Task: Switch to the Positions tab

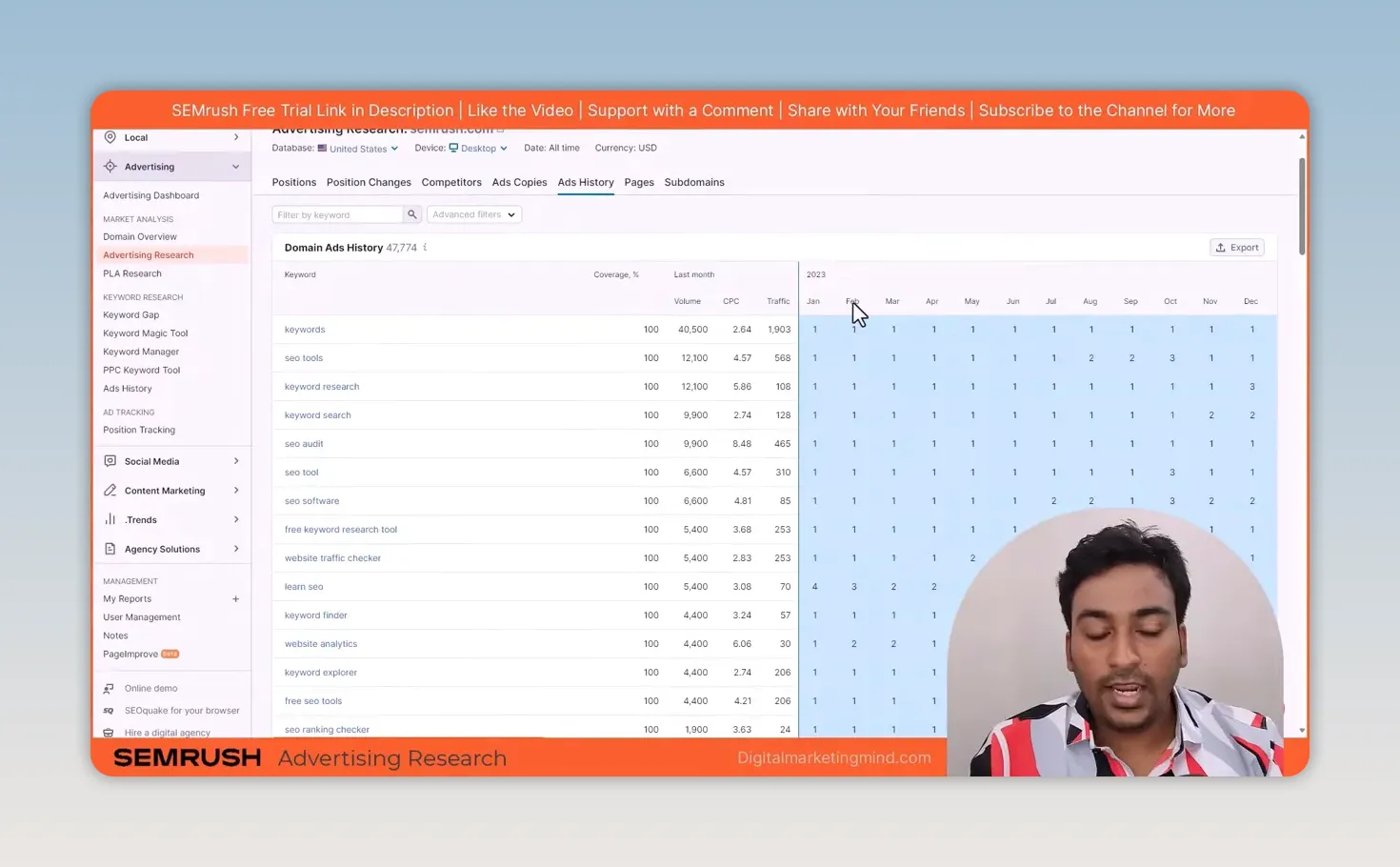Action: [x=293, y=182]
